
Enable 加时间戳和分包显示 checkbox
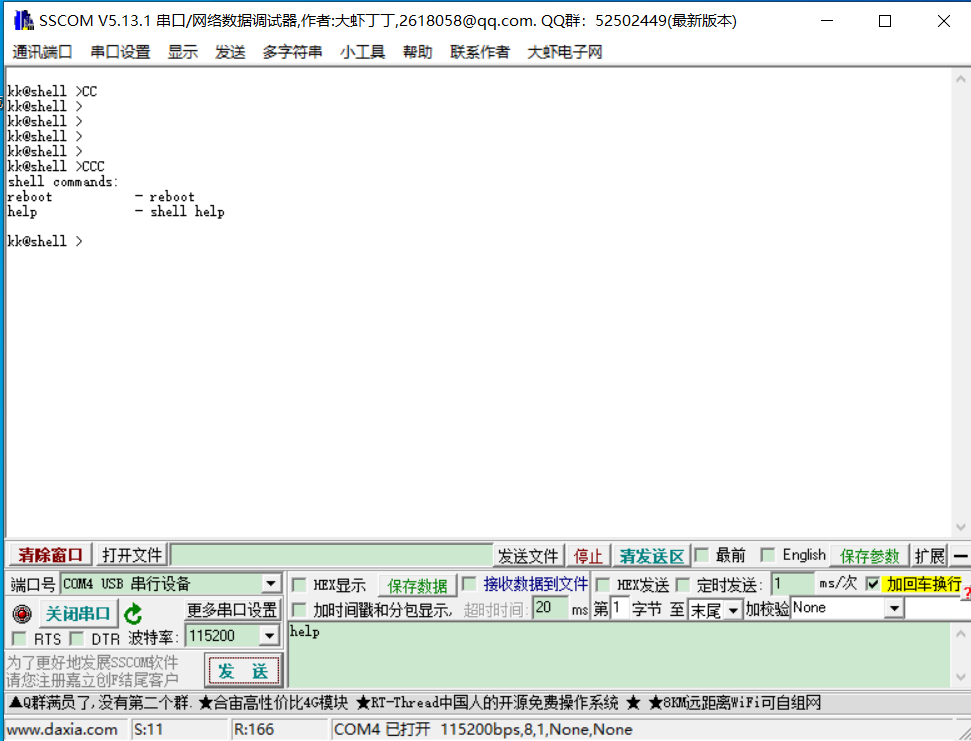299,610
